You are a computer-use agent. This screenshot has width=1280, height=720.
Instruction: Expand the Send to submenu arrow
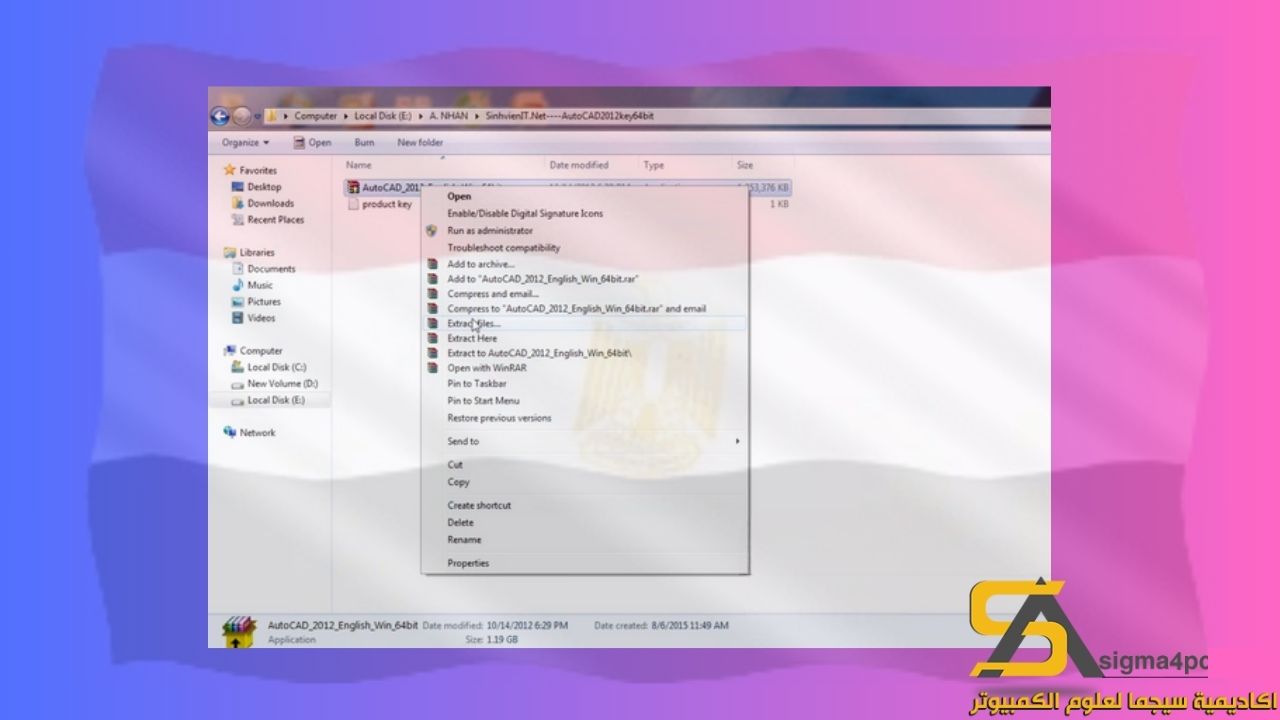tap(738, 441)
